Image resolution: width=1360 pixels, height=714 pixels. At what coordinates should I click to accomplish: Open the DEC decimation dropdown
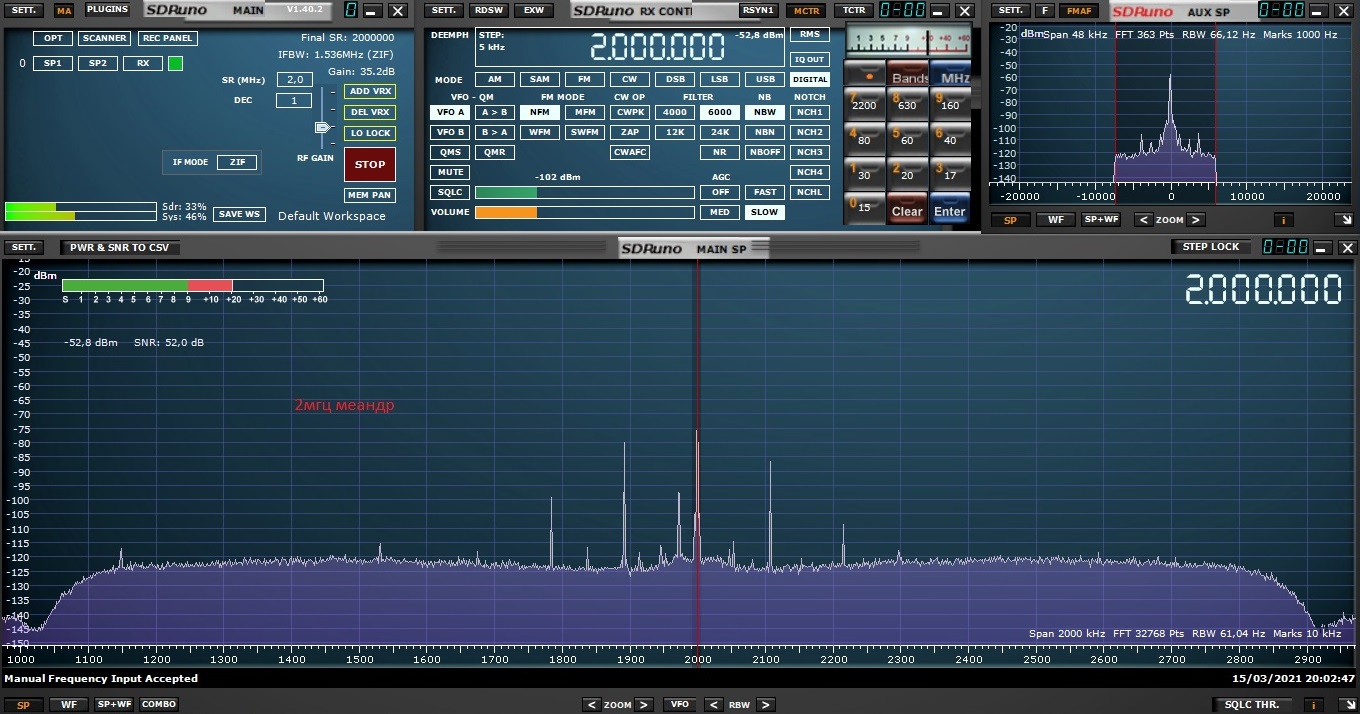[294, 100]
